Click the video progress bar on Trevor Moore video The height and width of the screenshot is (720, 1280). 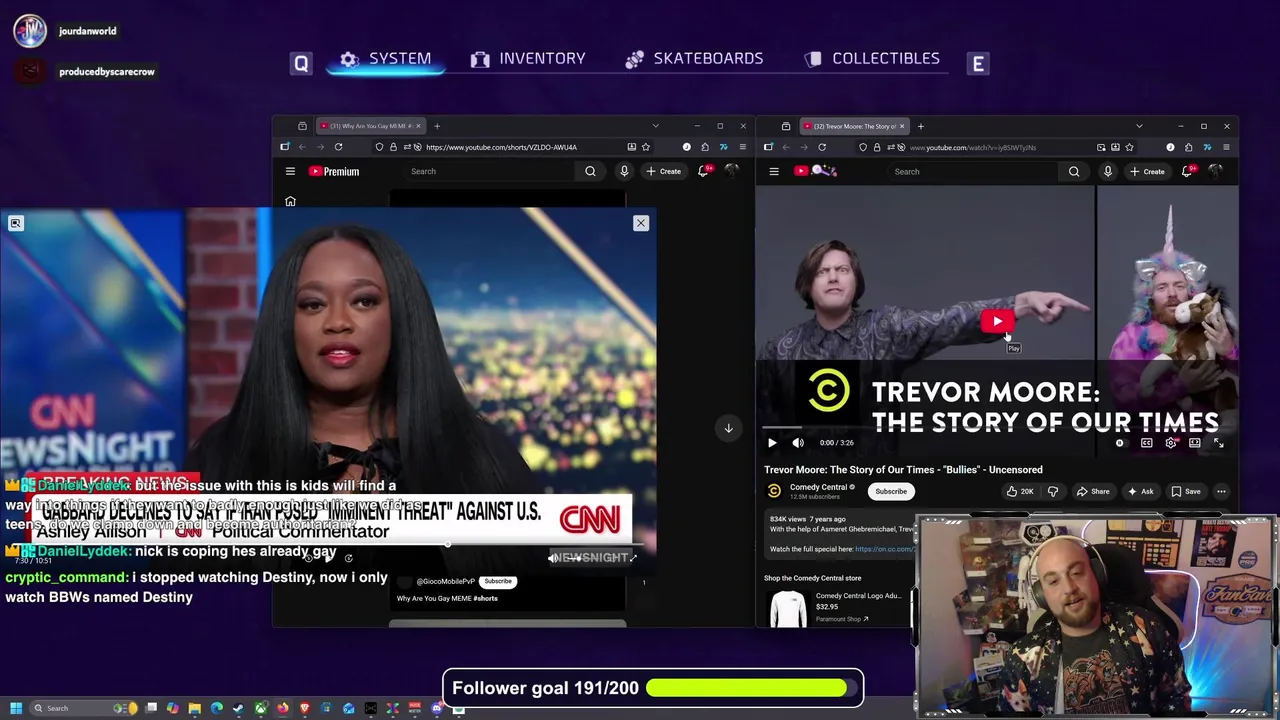997,430
